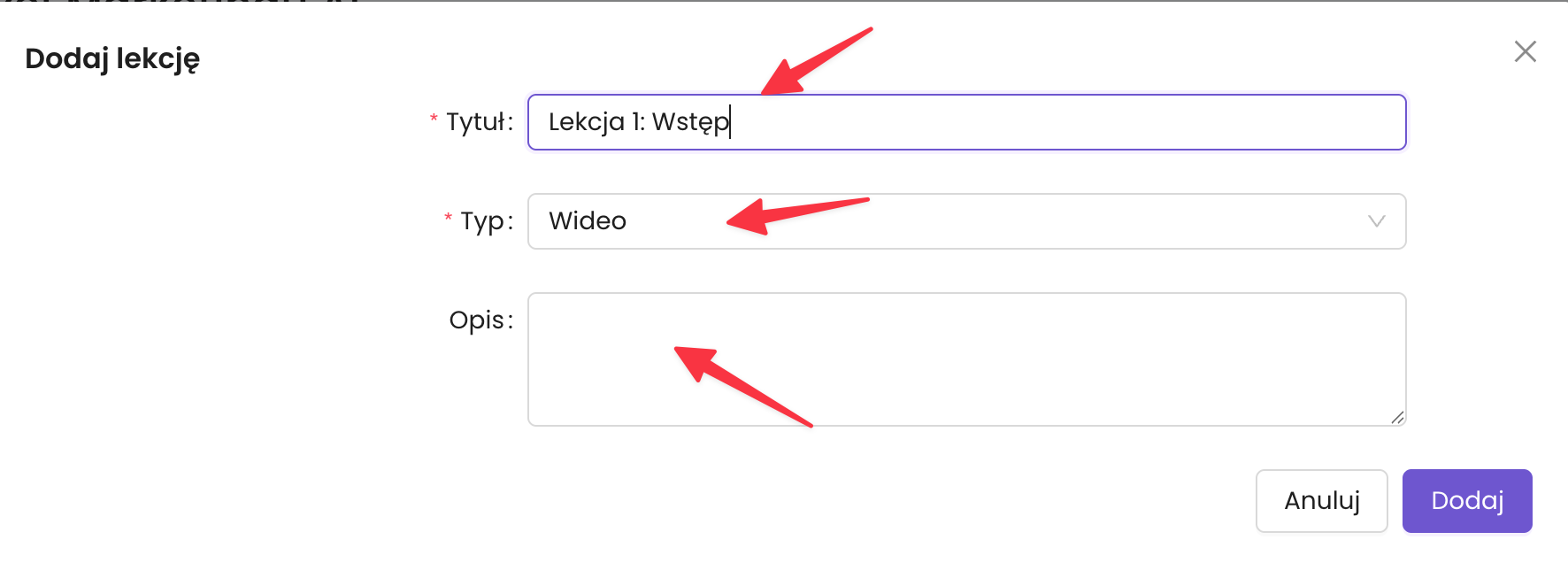Click the Opis textarea resize handle
1568x563 pixels.
click(x=1397, y=418)
